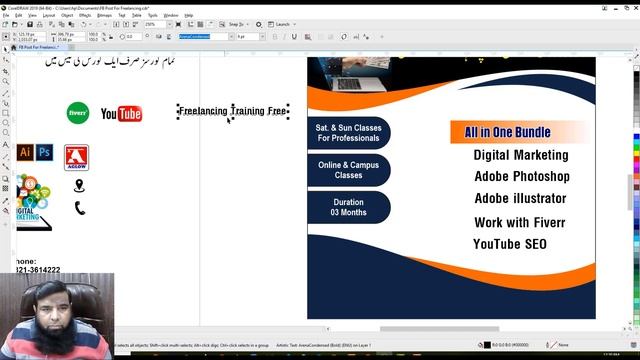The width and height of the screenshot is (640, 360).
Task: Toggle Underline text formatting
Action: point(294,37)
